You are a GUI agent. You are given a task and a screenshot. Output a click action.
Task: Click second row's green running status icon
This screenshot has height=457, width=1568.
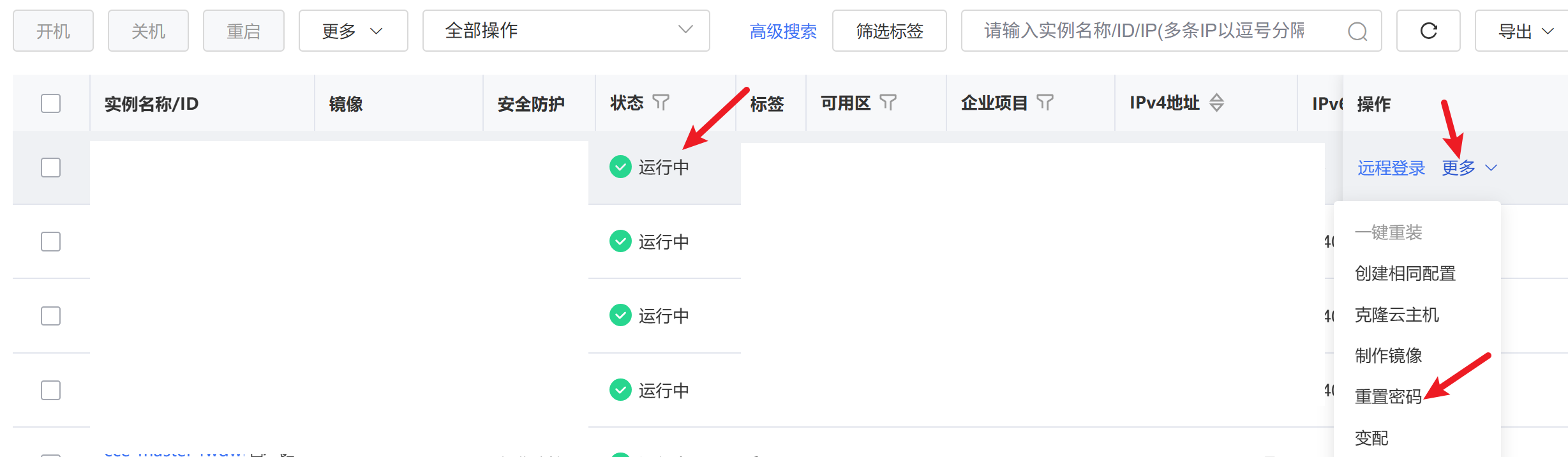tap(620, 241)
